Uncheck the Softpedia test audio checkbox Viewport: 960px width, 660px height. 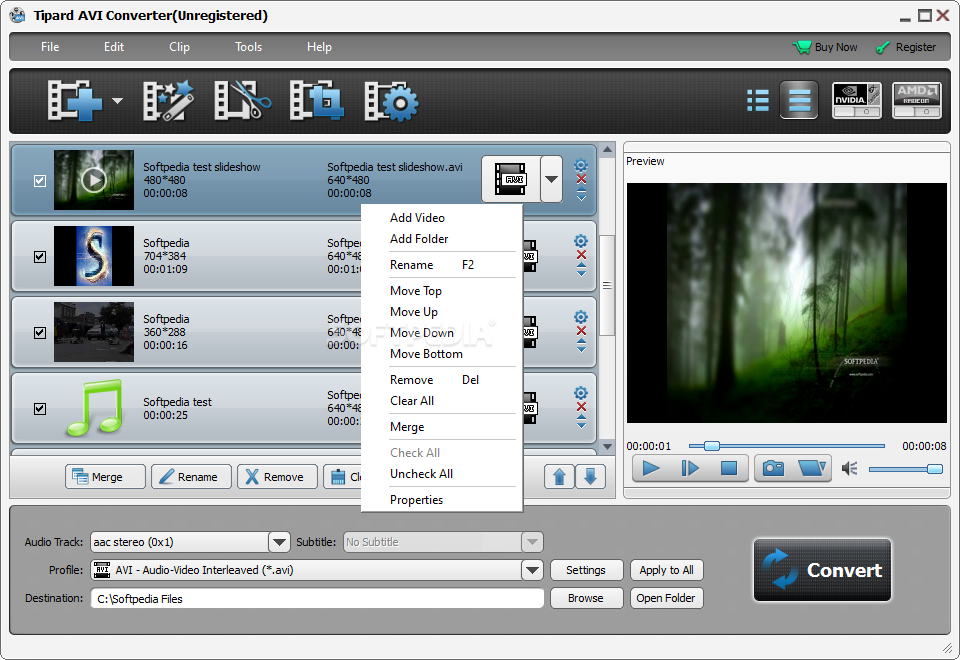tap(40, 408)
